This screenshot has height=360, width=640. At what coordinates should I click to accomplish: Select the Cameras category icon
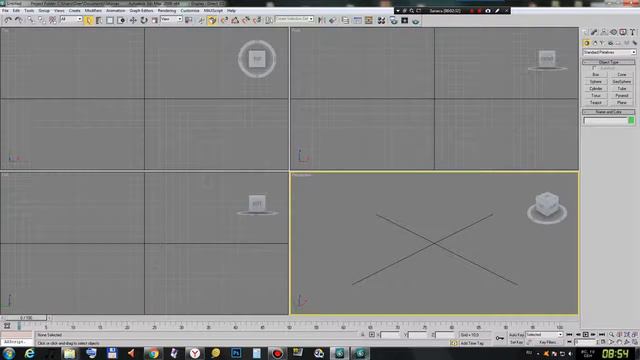point(611,43)
